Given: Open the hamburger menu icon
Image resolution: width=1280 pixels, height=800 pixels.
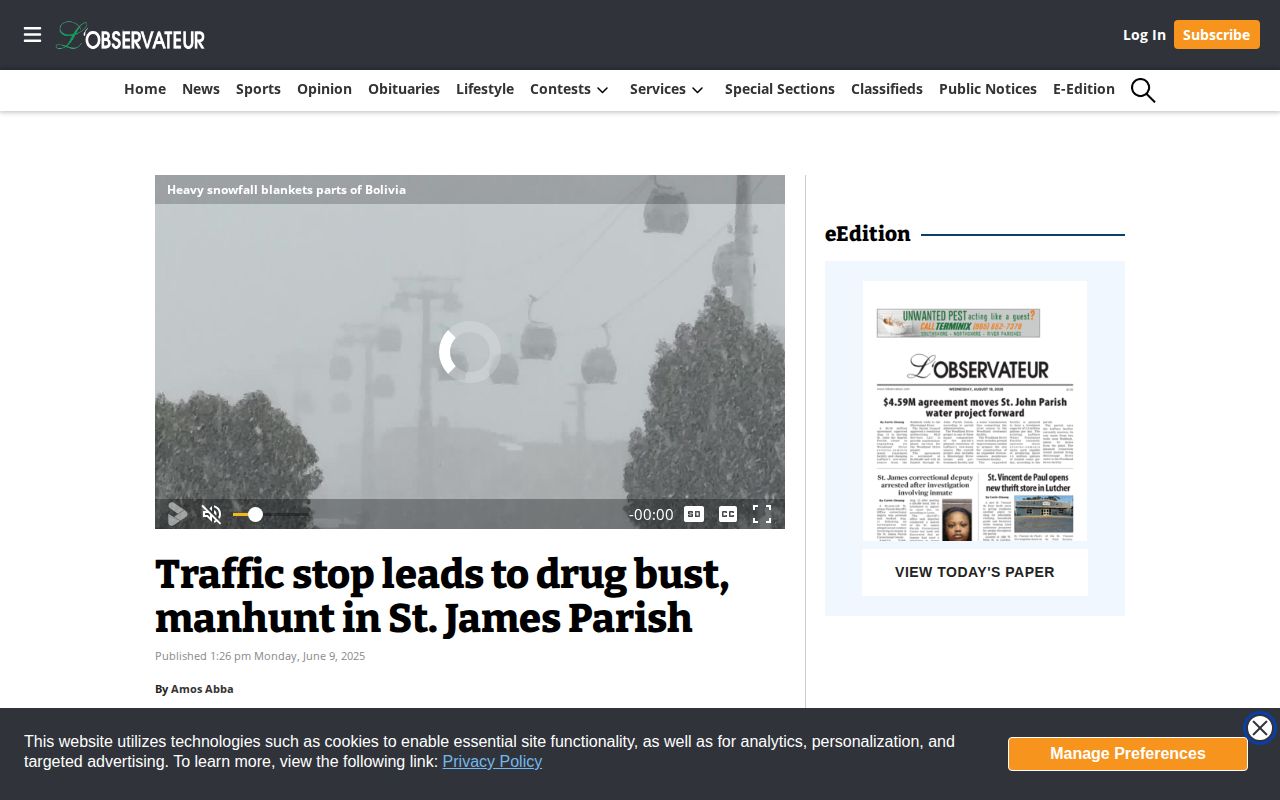Looking at the screenshot, I should (33, 35).
